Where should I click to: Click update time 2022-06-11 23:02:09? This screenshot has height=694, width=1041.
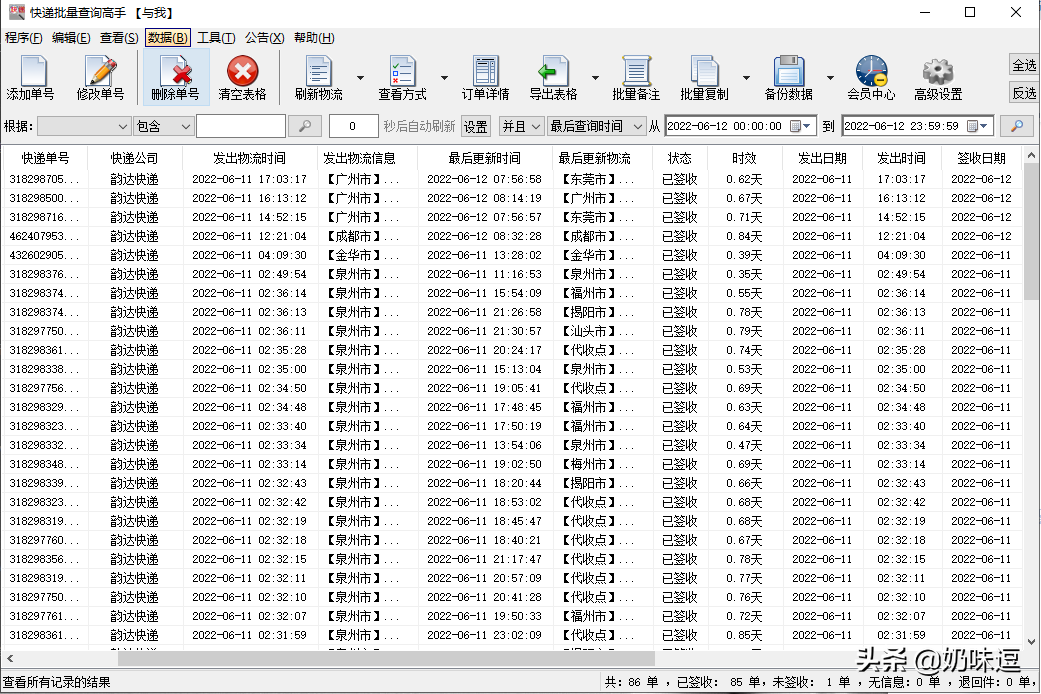point(485,635)
